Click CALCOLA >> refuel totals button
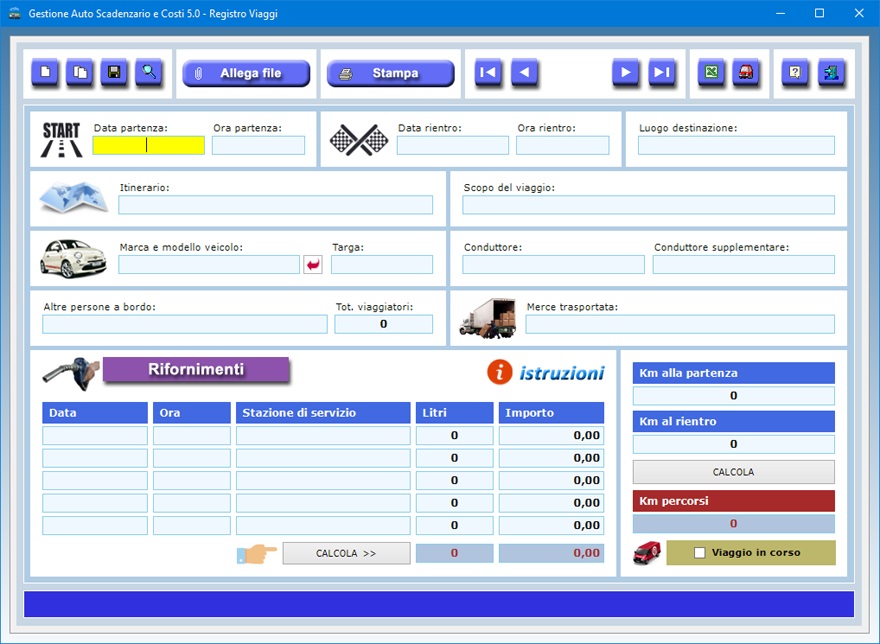Screen dimensions: 880x644 pos(346,553)
